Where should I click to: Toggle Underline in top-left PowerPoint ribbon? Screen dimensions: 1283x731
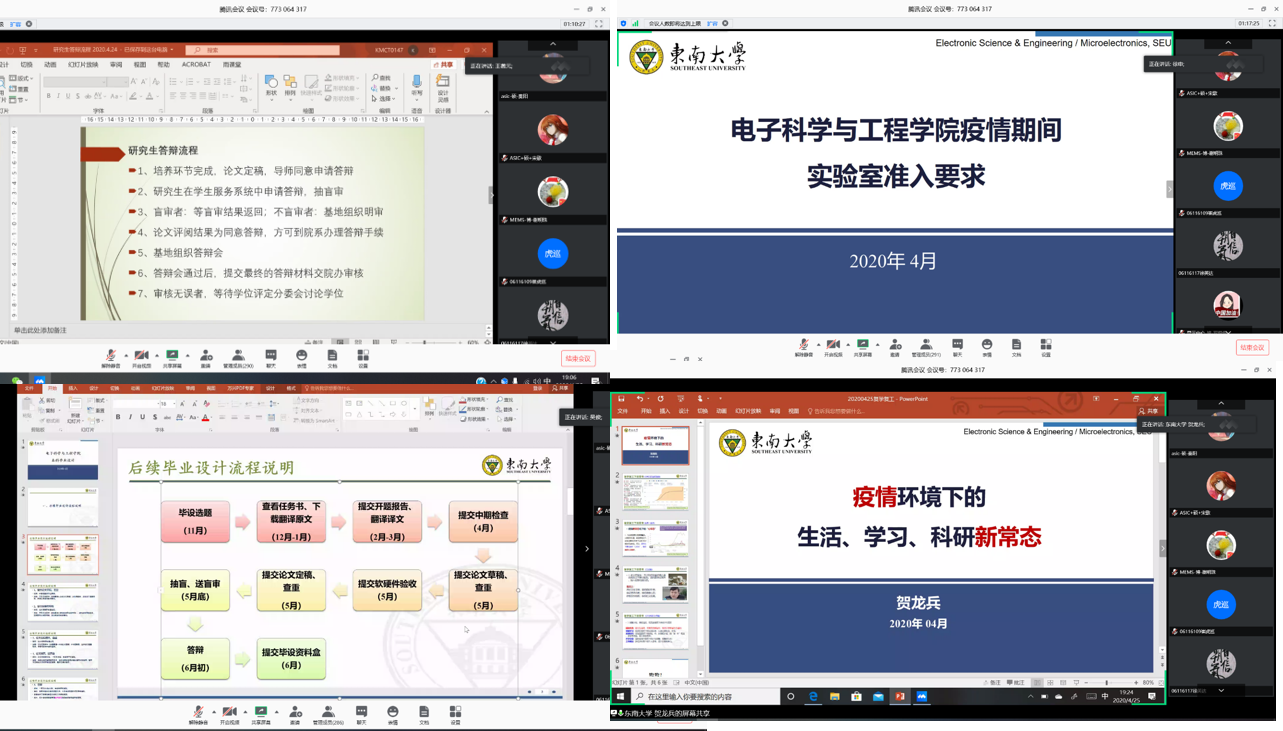(x=70, y=96)
